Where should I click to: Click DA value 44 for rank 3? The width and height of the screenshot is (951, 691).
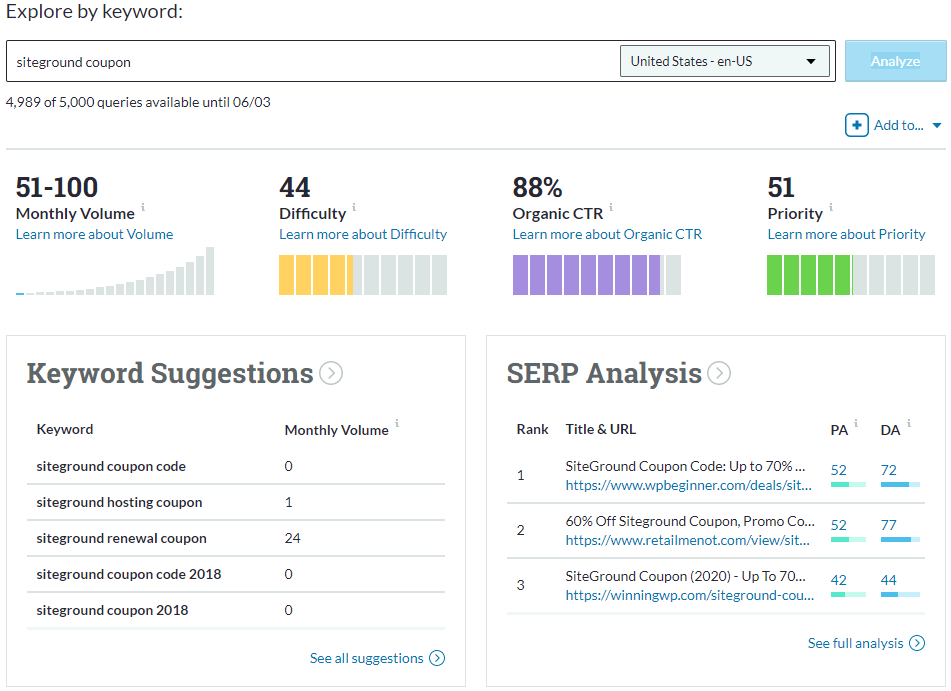point(889,581)
